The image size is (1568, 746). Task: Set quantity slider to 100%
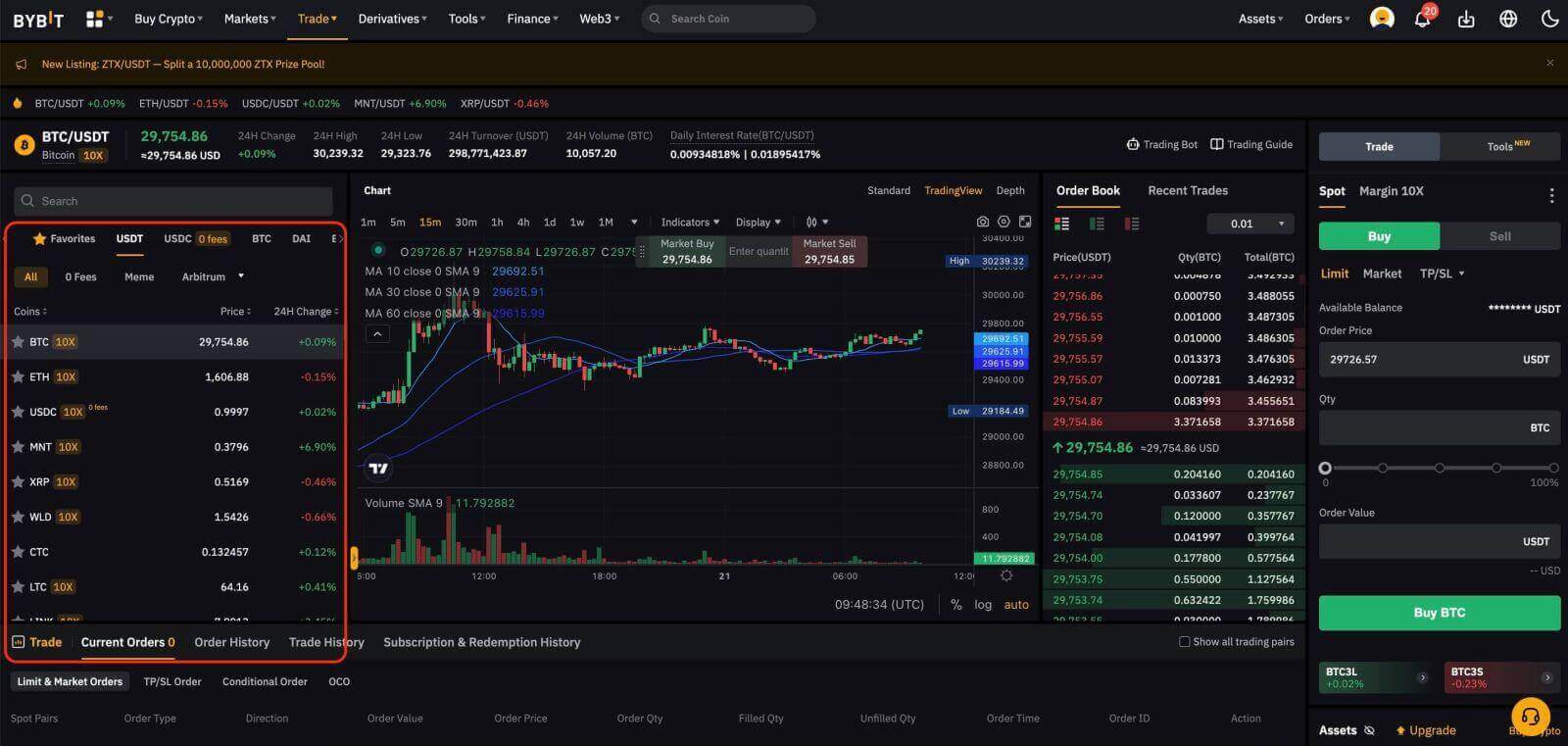(x=1553, y=469)
